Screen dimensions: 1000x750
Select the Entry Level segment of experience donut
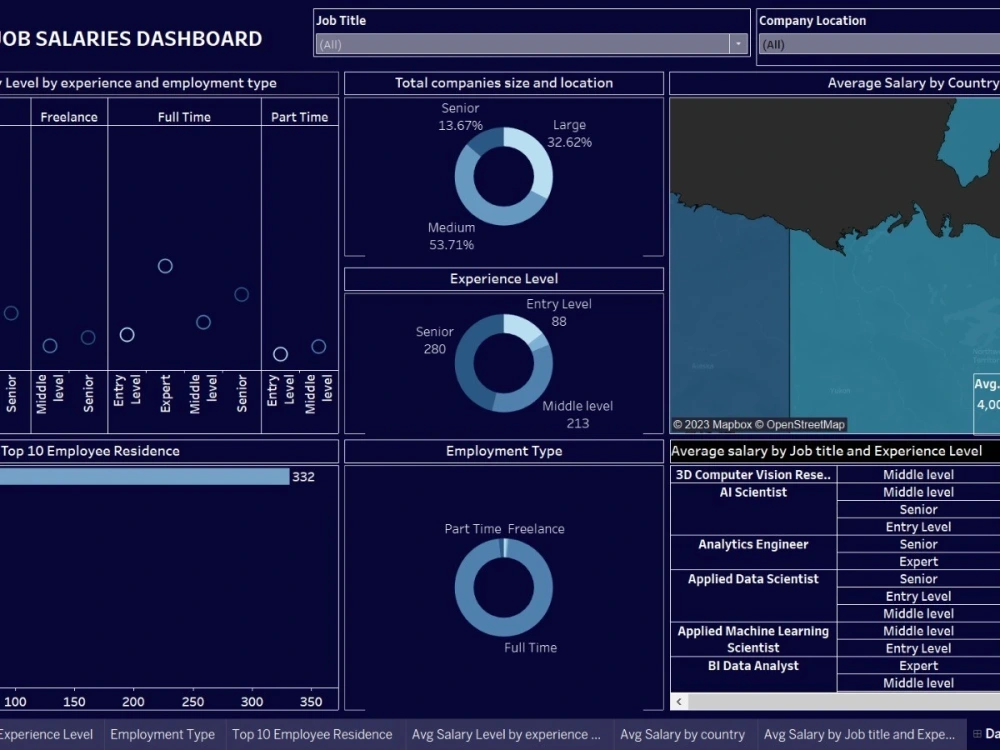[x=521, y=326]
